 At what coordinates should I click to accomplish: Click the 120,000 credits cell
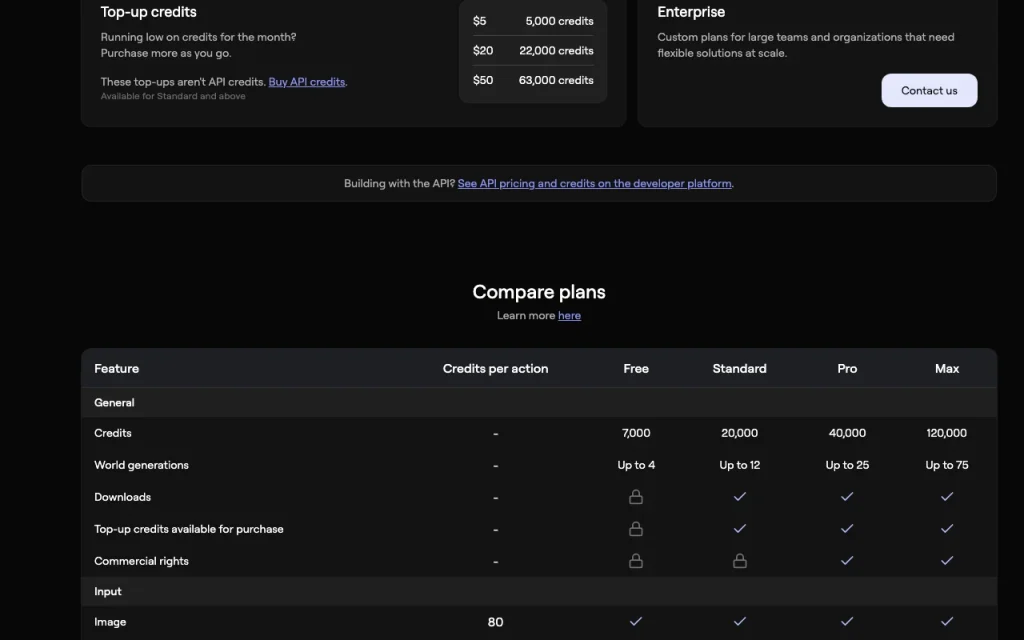tap(946, 433)
